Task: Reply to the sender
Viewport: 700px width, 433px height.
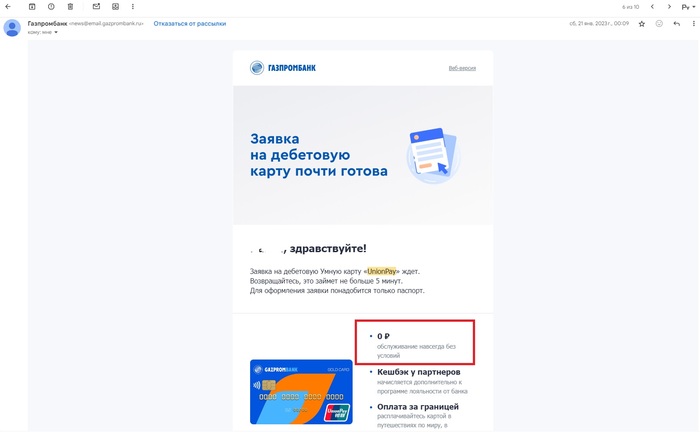Action: [x=677, y=24]
